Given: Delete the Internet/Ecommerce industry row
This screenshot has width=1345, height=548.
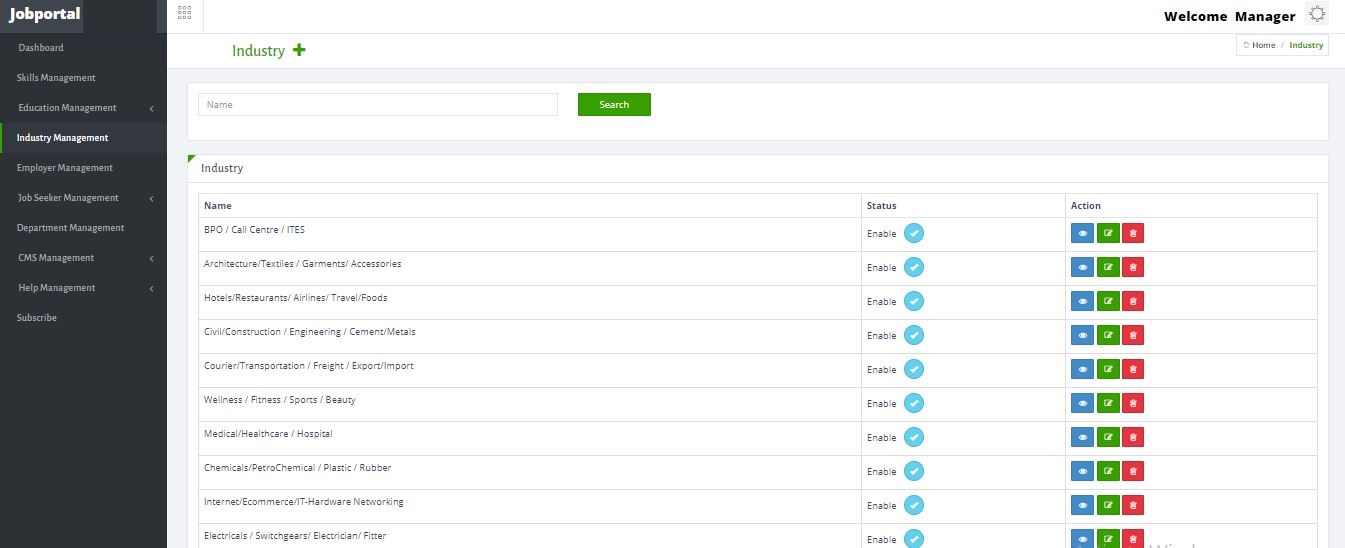Looking at the screenshot, I should click(x=1133, y=505).
